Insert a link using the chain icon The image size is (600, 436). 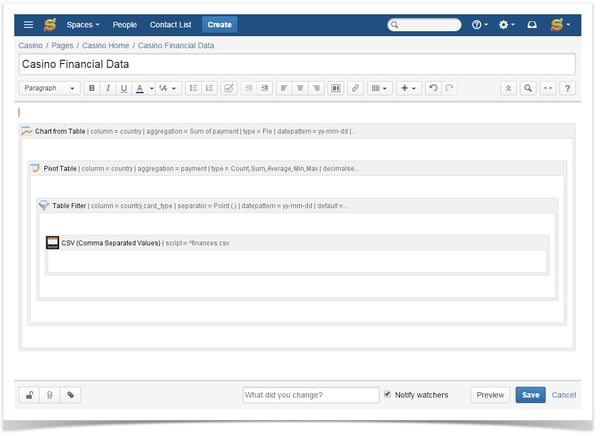355,88
